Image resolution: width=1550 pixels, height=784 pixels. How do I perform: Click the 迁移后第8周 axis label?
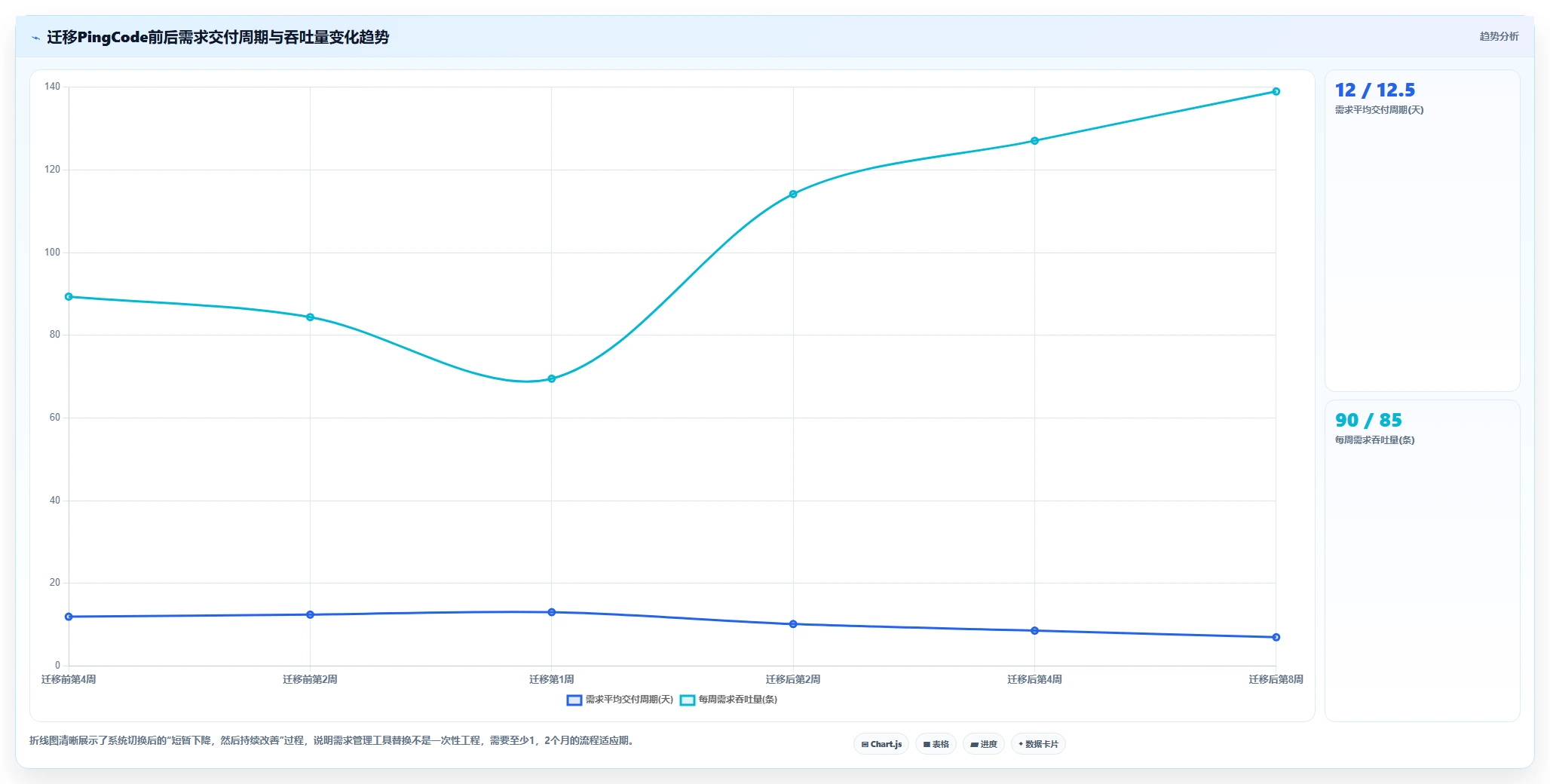pyautogui.click(x=1276, y=680)
